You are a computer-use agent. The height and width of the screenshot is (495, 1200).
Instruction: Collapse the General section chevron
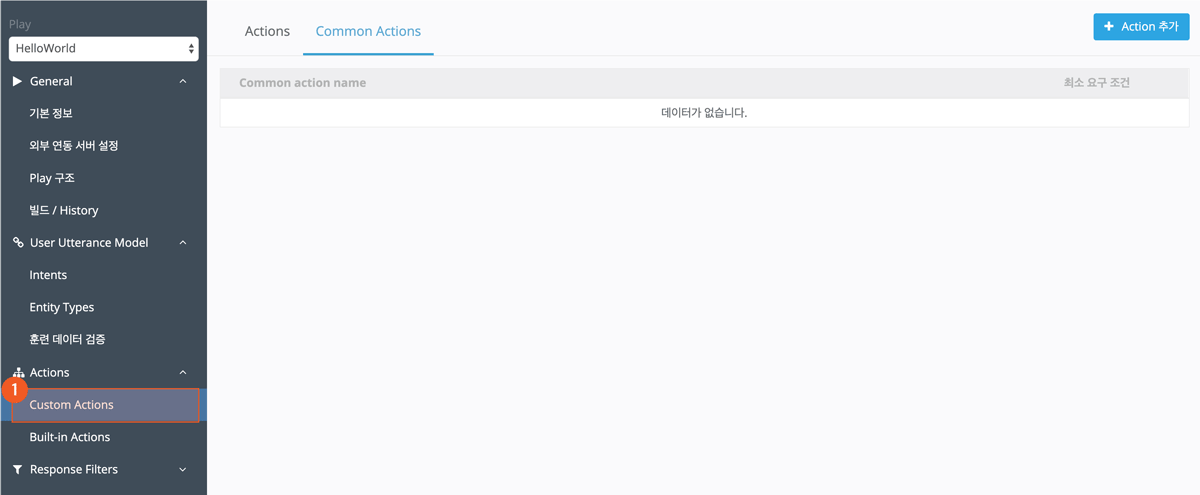182,82
